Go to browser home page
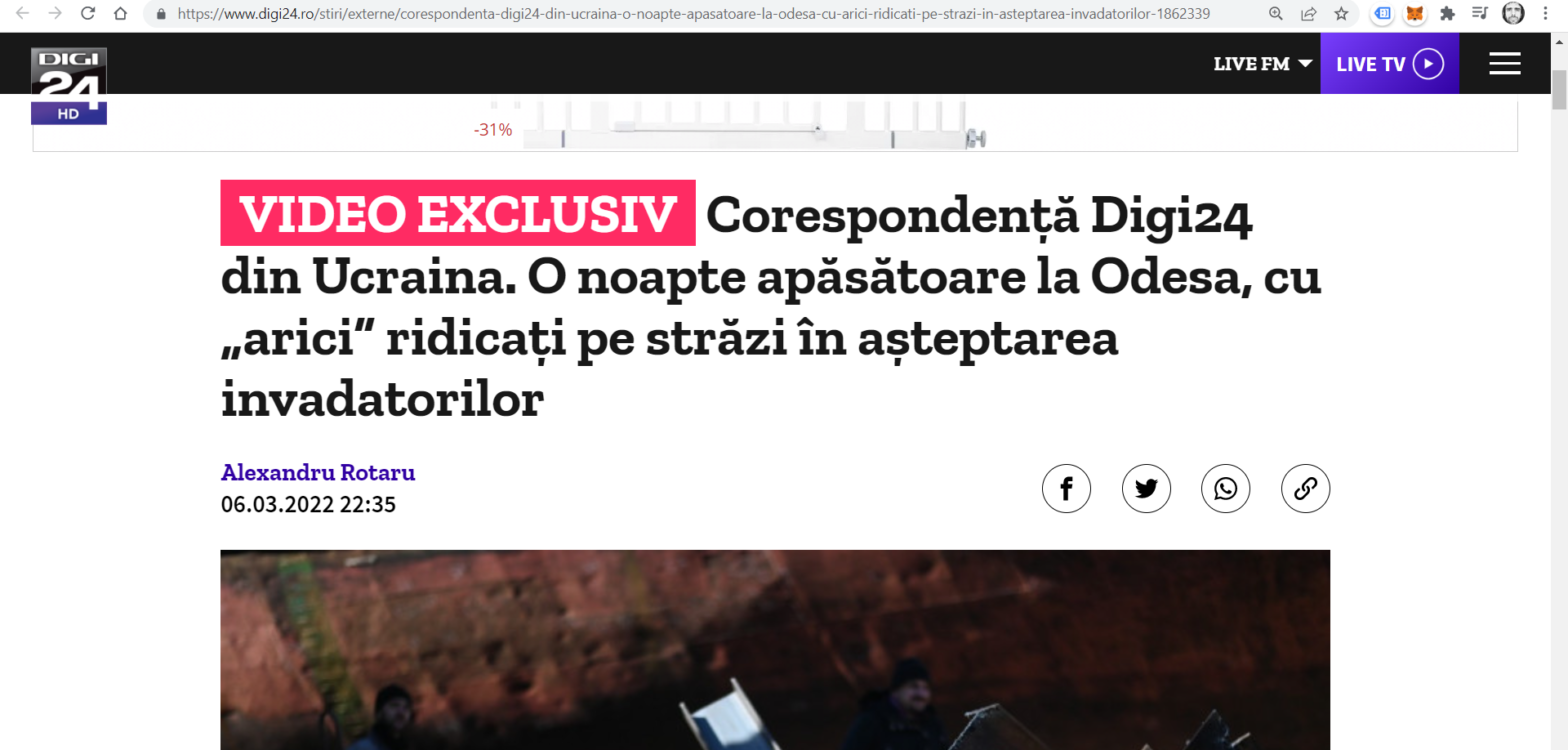Image resolution: width=1568 pixels, height=750 pixels. (x=121, y=14)
